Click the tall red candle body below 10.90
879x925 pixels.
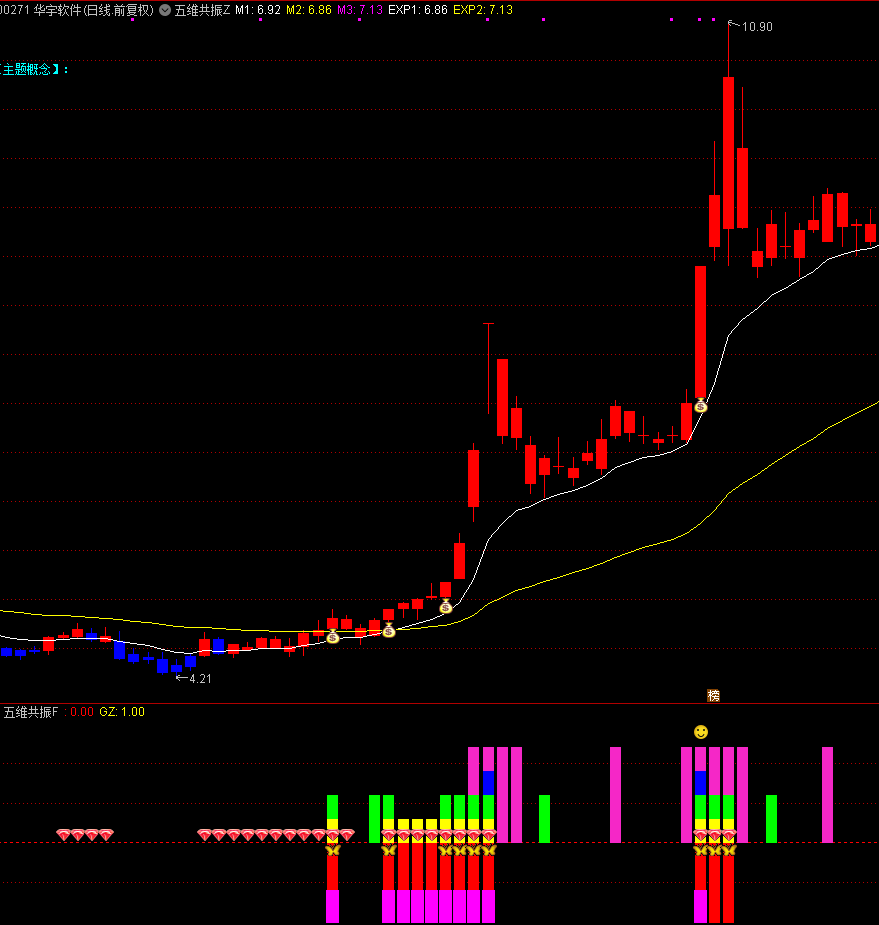[729, 153]
